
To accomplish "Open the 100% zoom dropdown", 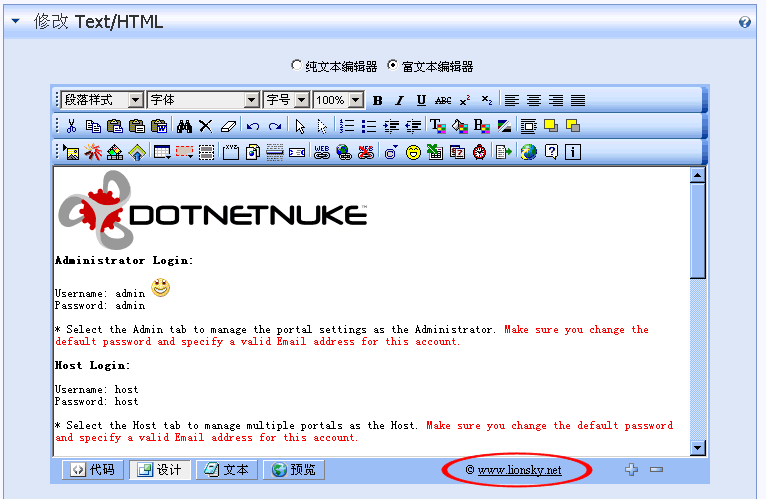I will pyautogui.click(x=339, y=100).
